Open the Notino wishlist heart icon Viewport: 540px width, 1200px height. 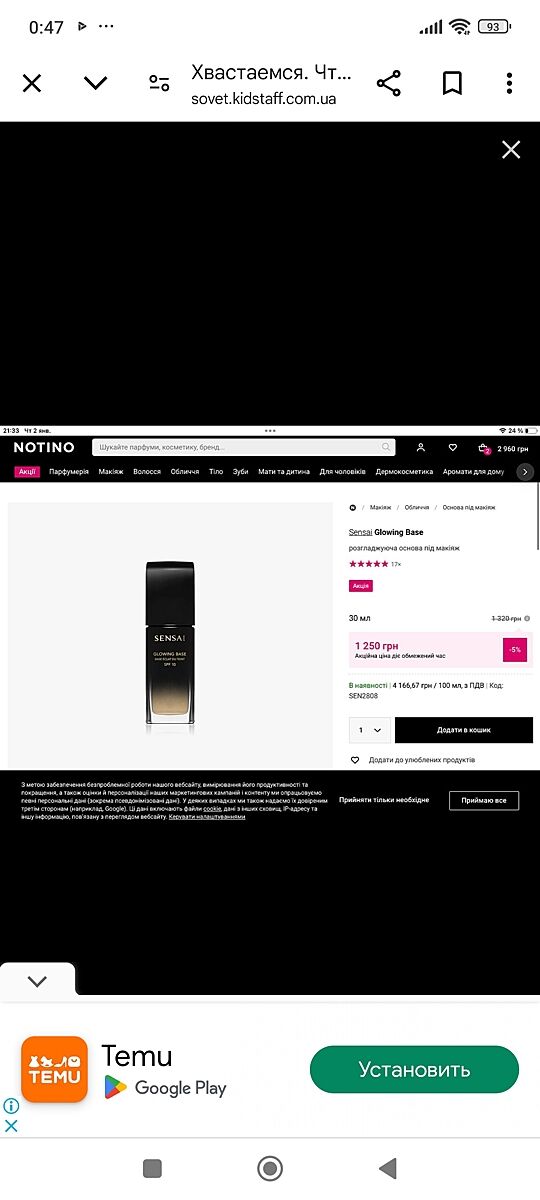tap(452, 448)
